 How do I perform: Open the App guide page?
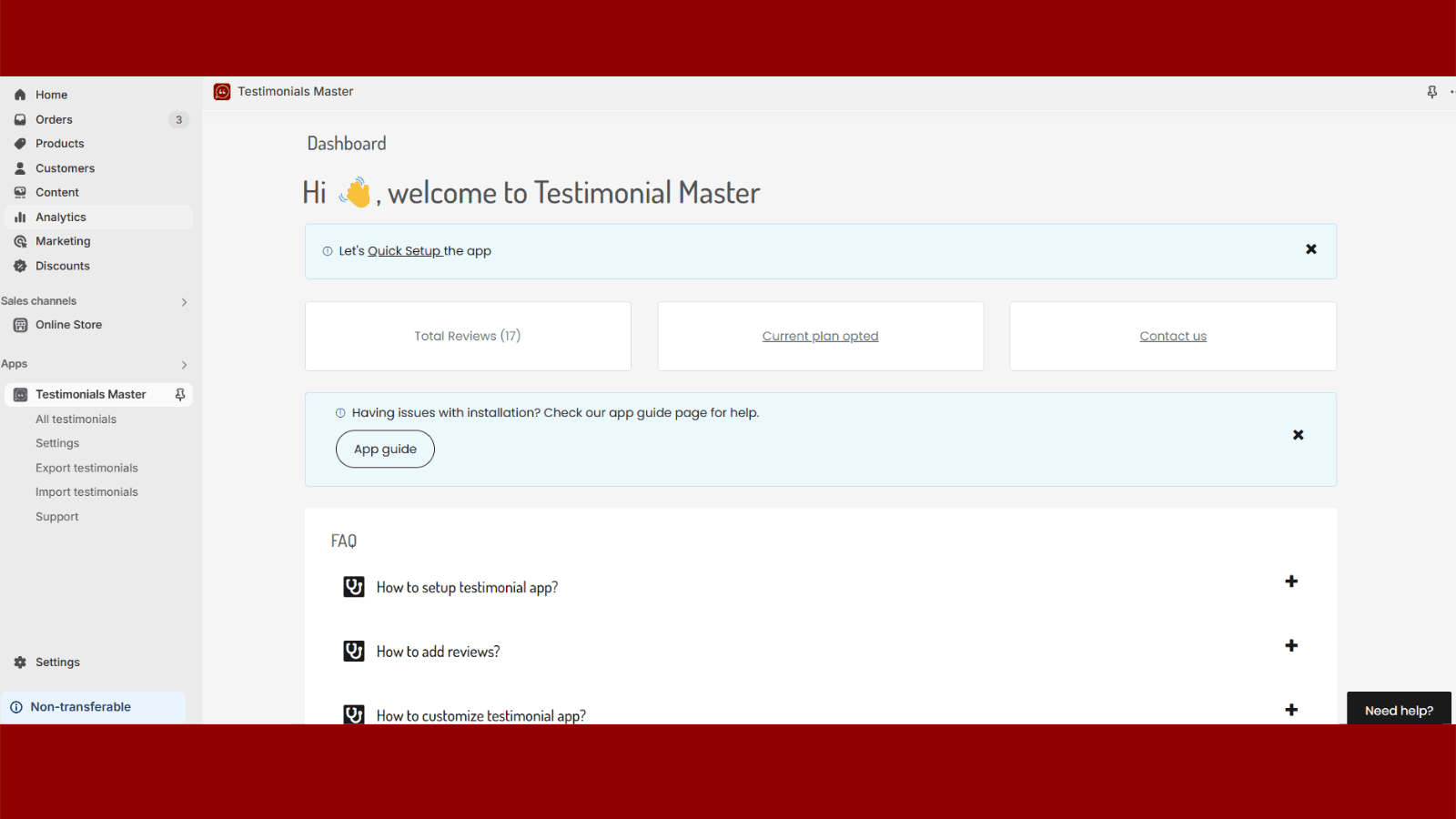click(x=384, y=449)
